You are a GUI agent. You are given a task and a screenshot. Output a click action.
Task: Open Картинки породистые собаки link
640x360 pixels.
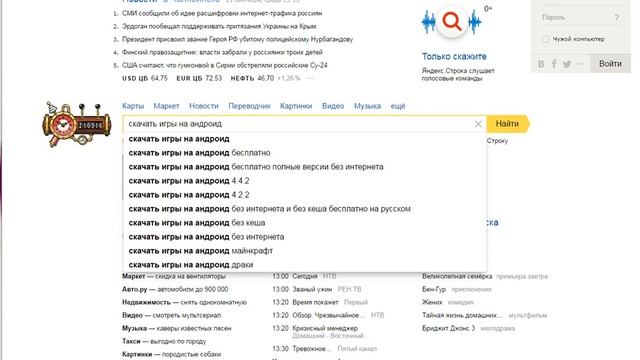[x=171, y=354]
